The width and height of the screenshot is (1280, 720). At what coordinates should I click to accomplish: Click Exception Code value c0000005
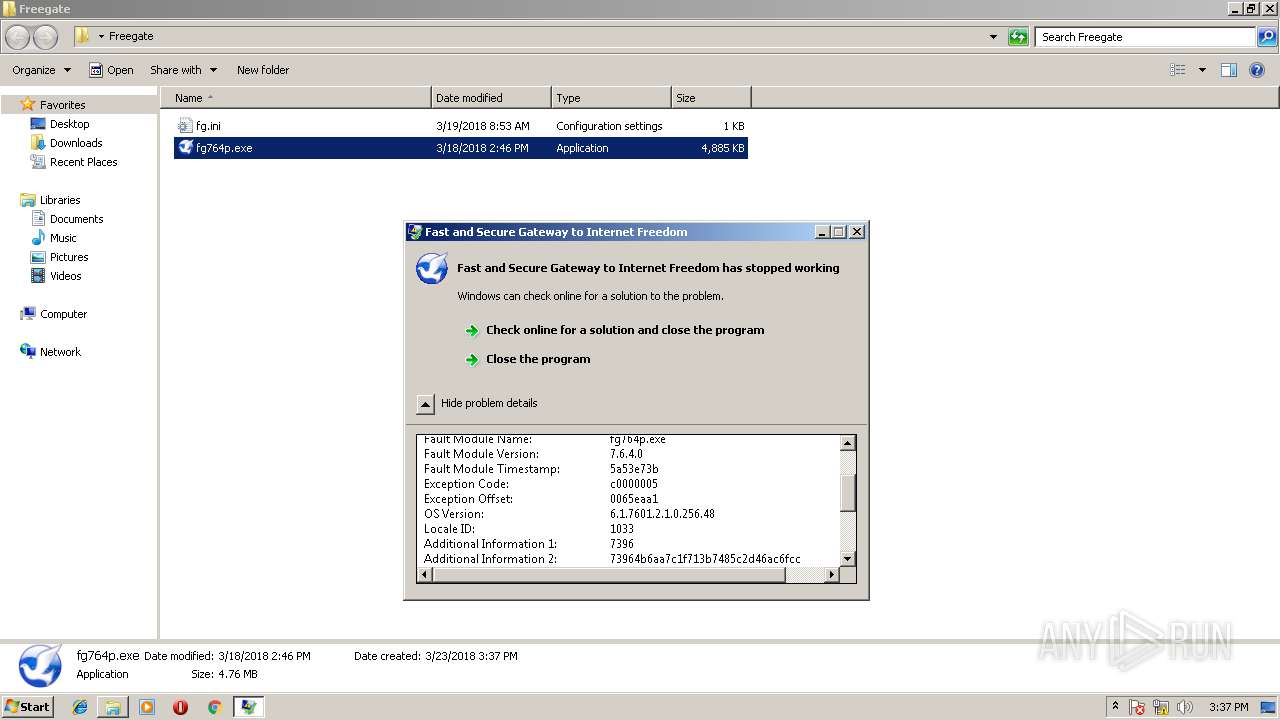[634, 484]
